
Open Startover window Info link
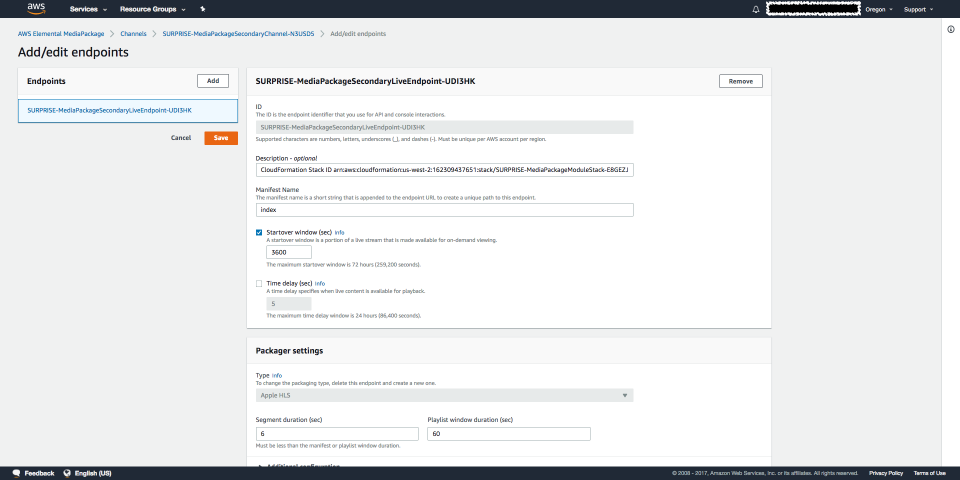tap(339, 233)
